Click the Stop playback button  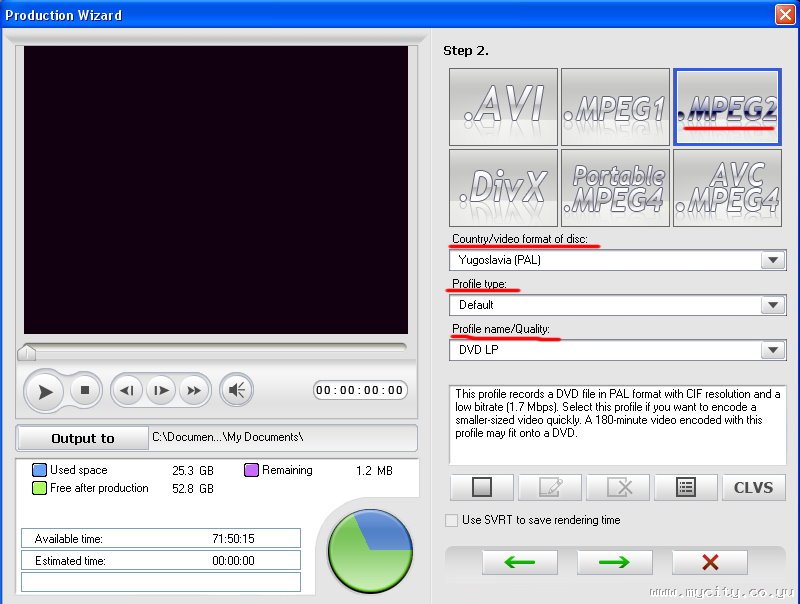pyautogui.click(x=85, y=390)
